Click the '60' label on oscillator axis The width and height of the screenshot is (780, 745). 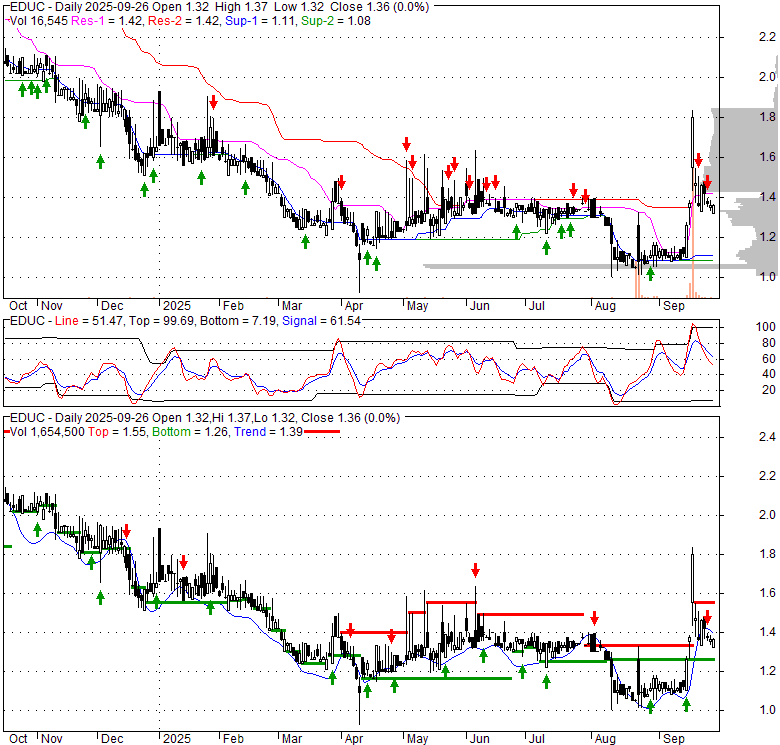pos(769,359)
